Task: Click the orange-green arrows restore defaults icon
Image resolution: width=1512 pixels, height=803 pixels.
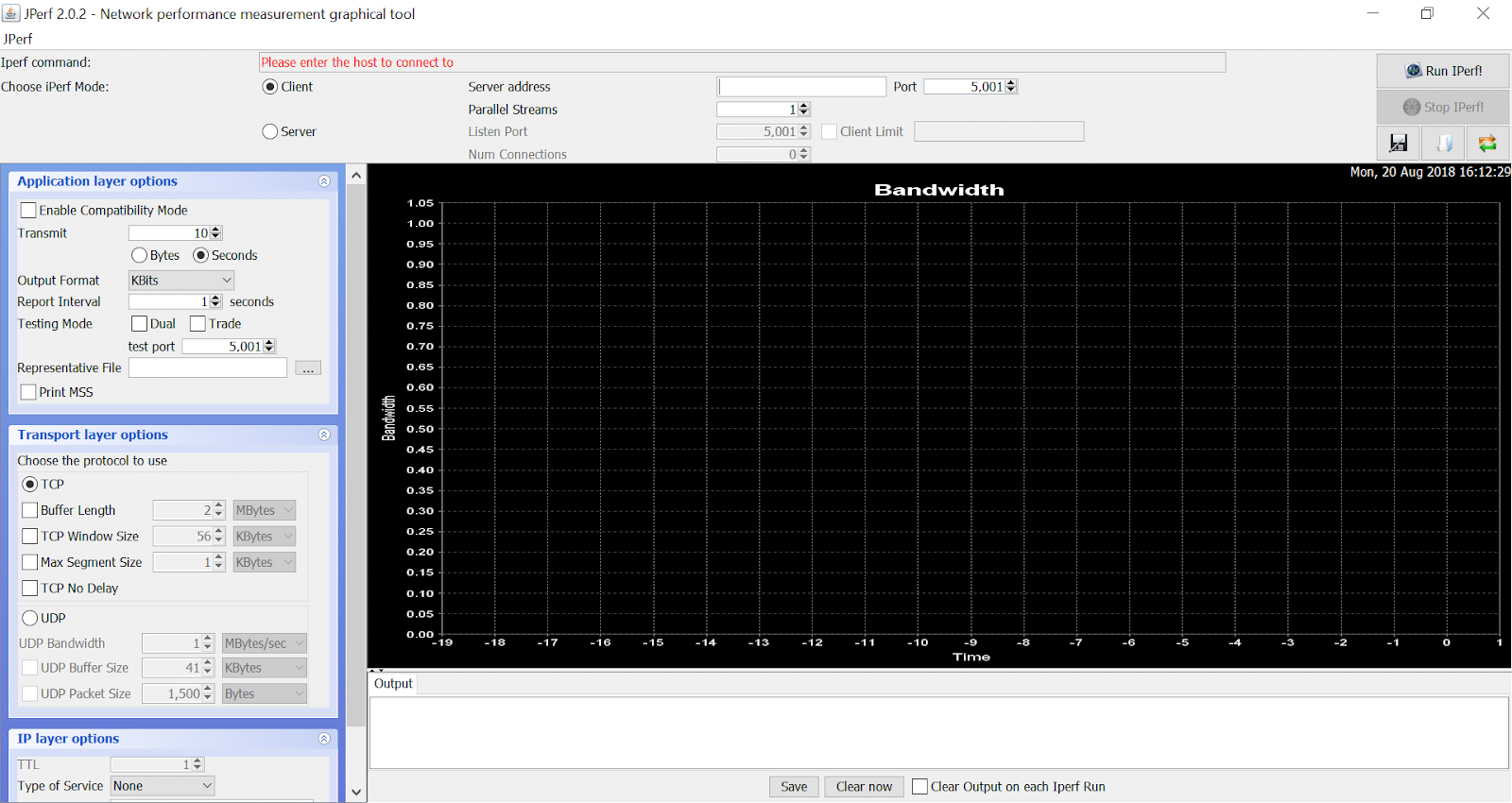Action: click(1487, 143)
